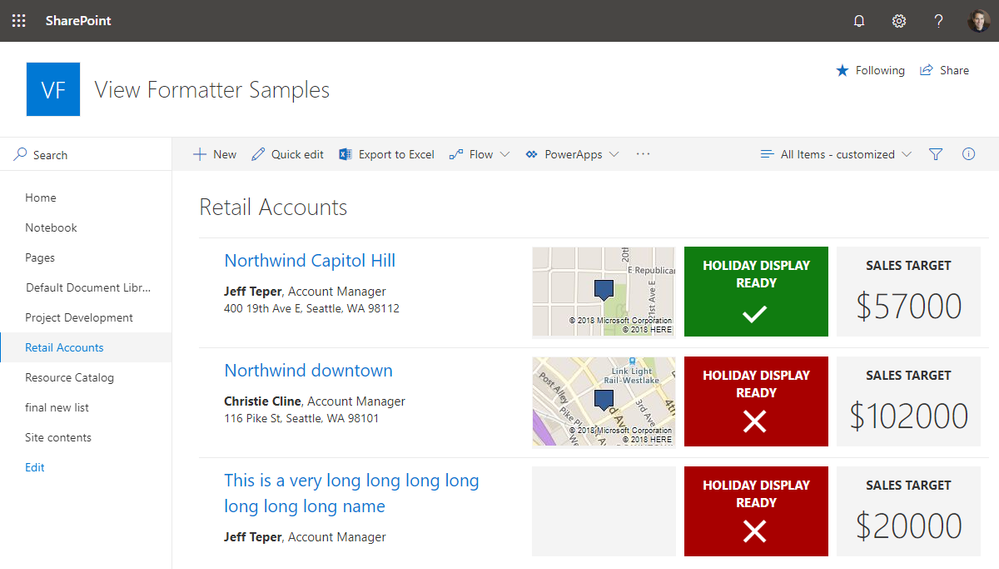The height and width of the screenshot is (569, 999).
Task: Open the filter pane funnel icon
Action: (x=935, y=154)
